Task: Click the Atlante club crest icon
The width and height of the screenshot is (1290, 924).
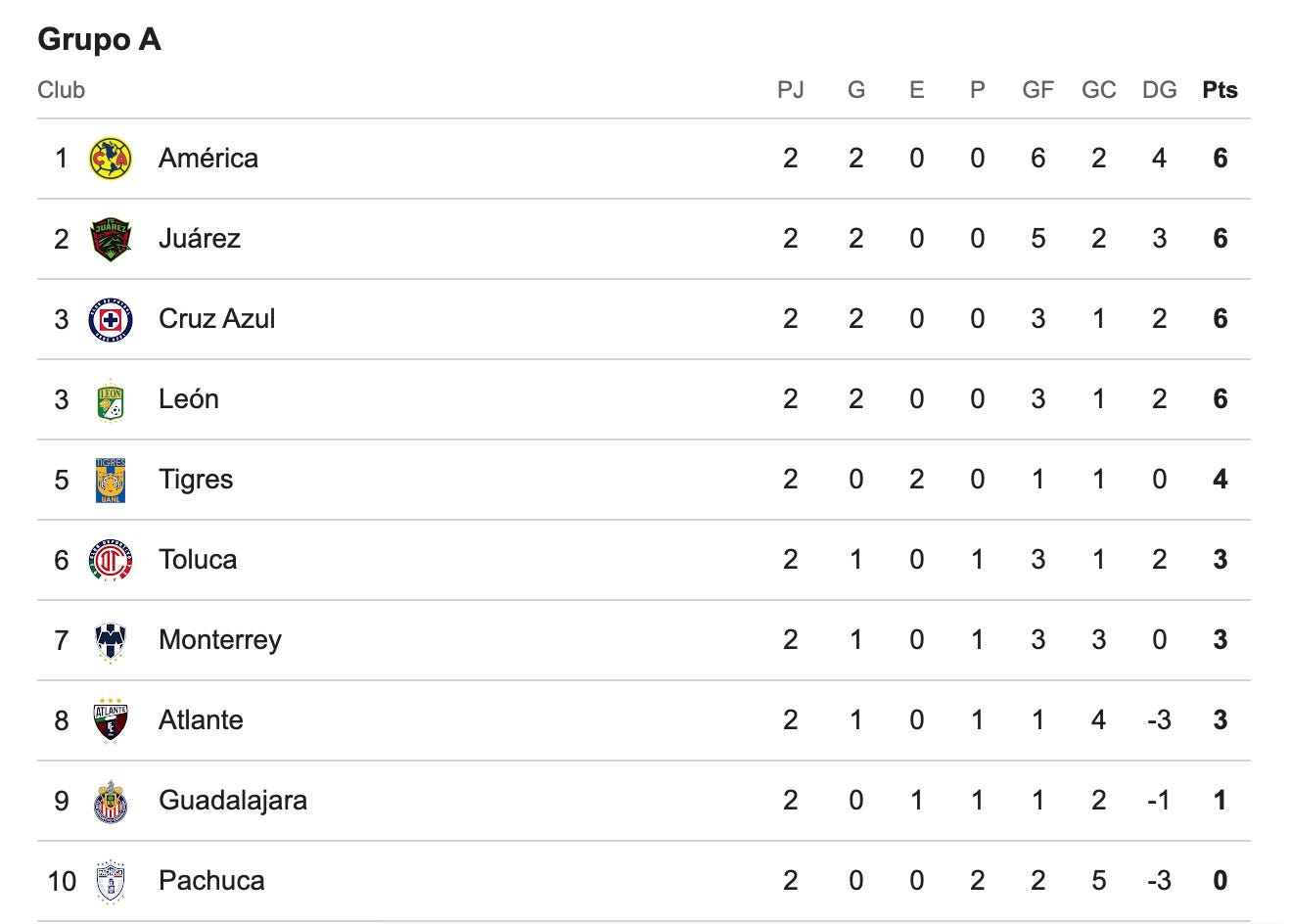Action: point(111,720)
